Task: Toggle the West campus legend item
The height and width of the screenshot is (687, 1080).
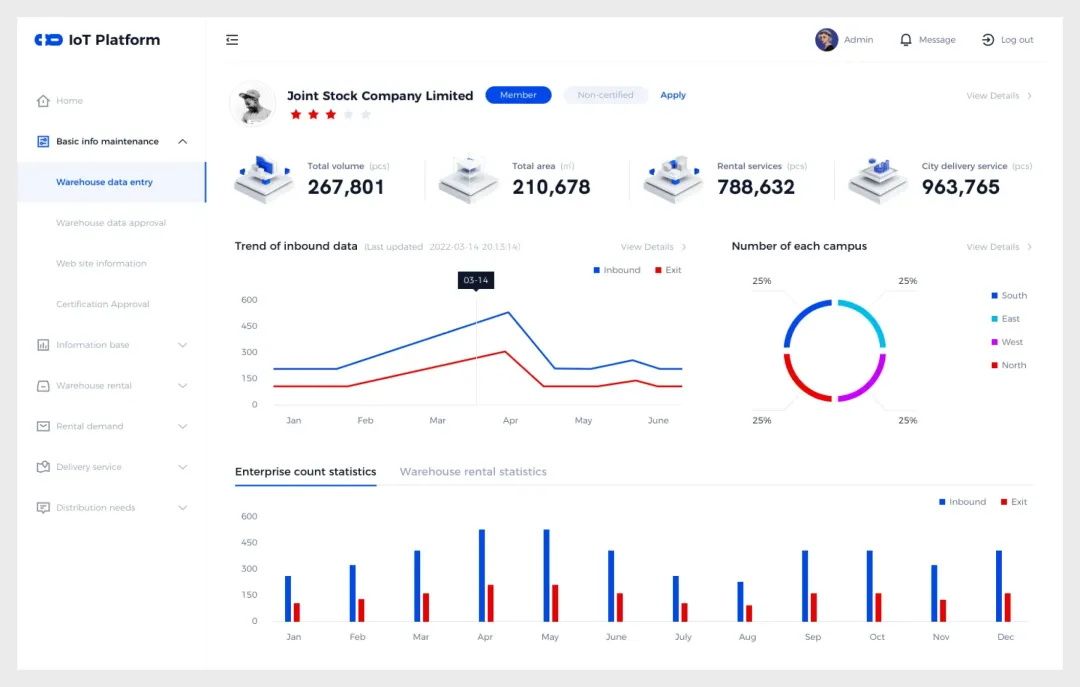Action: point(1007,342)
